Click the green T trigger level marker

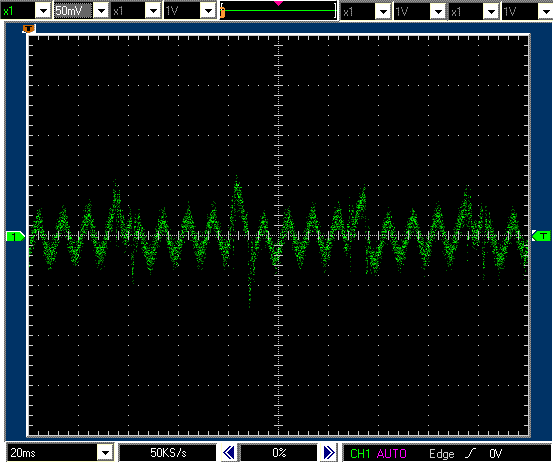(541, 236)
